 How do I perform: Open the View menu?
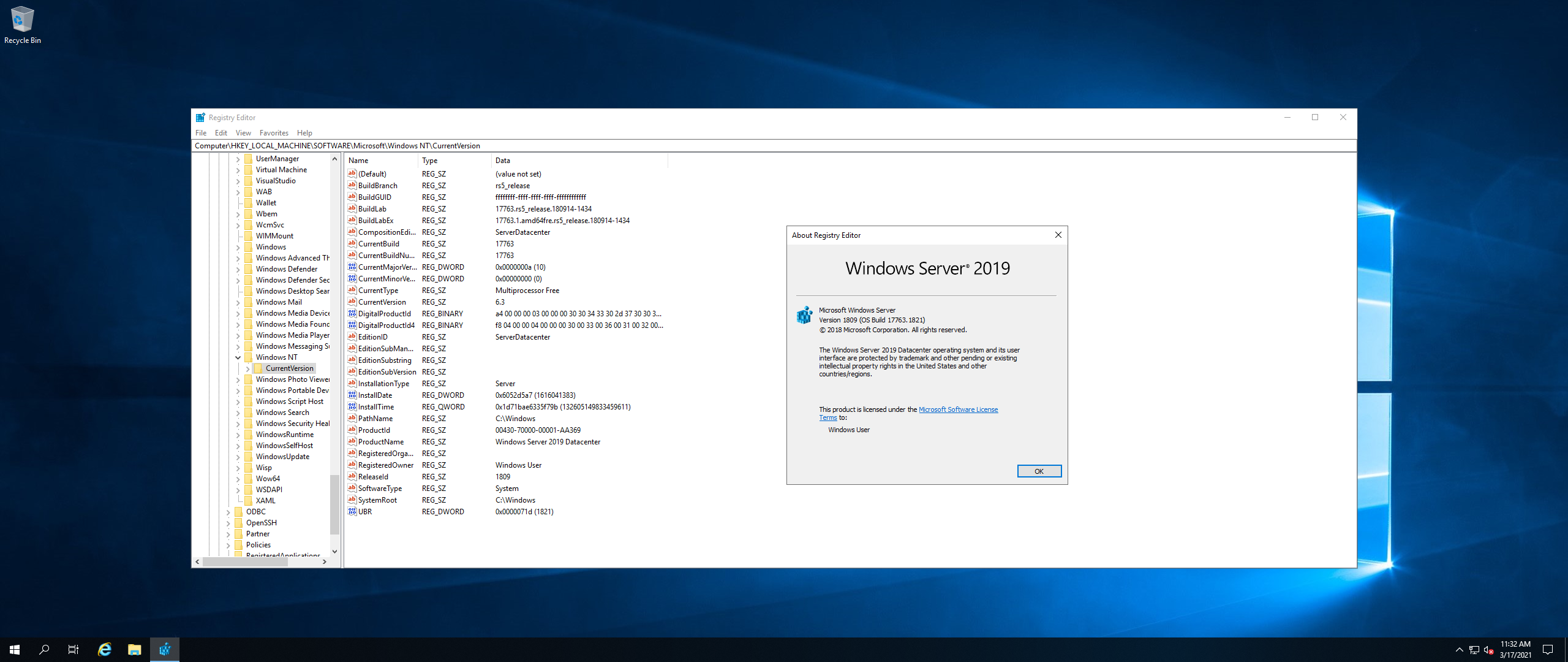pos(243,132)
